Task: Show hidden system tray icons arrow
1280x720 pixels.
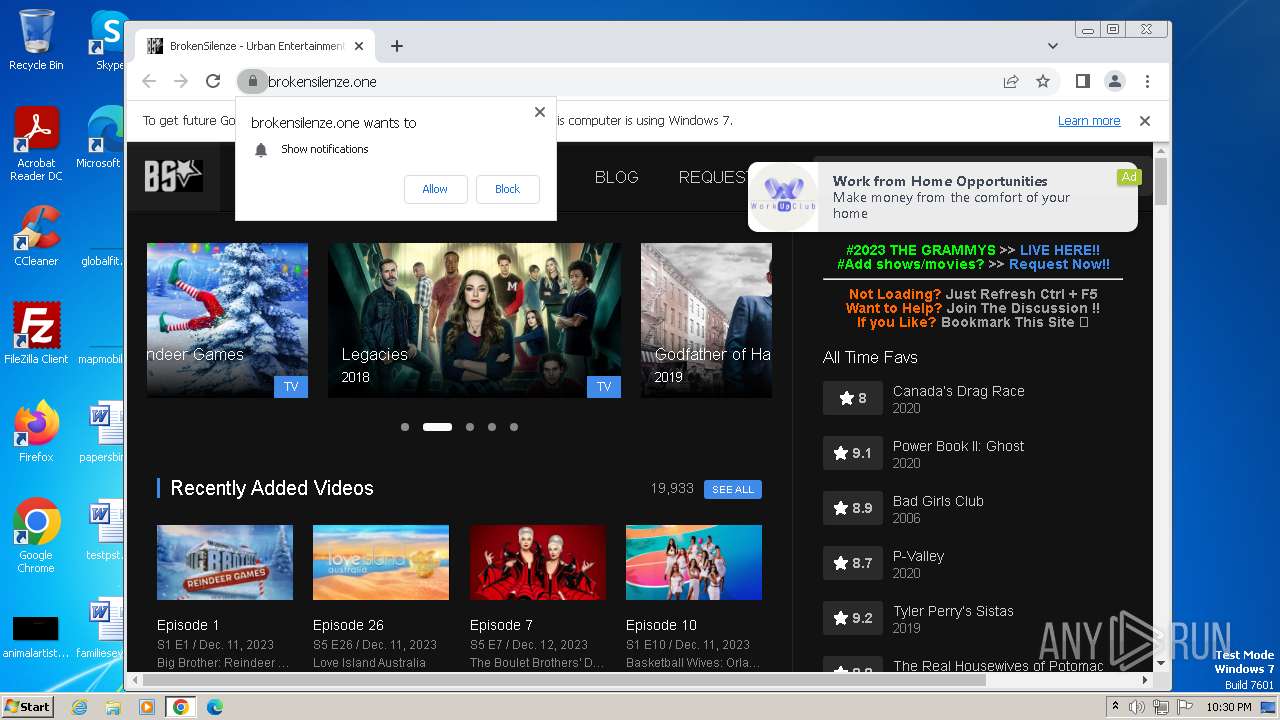Action: point(1115,707)
